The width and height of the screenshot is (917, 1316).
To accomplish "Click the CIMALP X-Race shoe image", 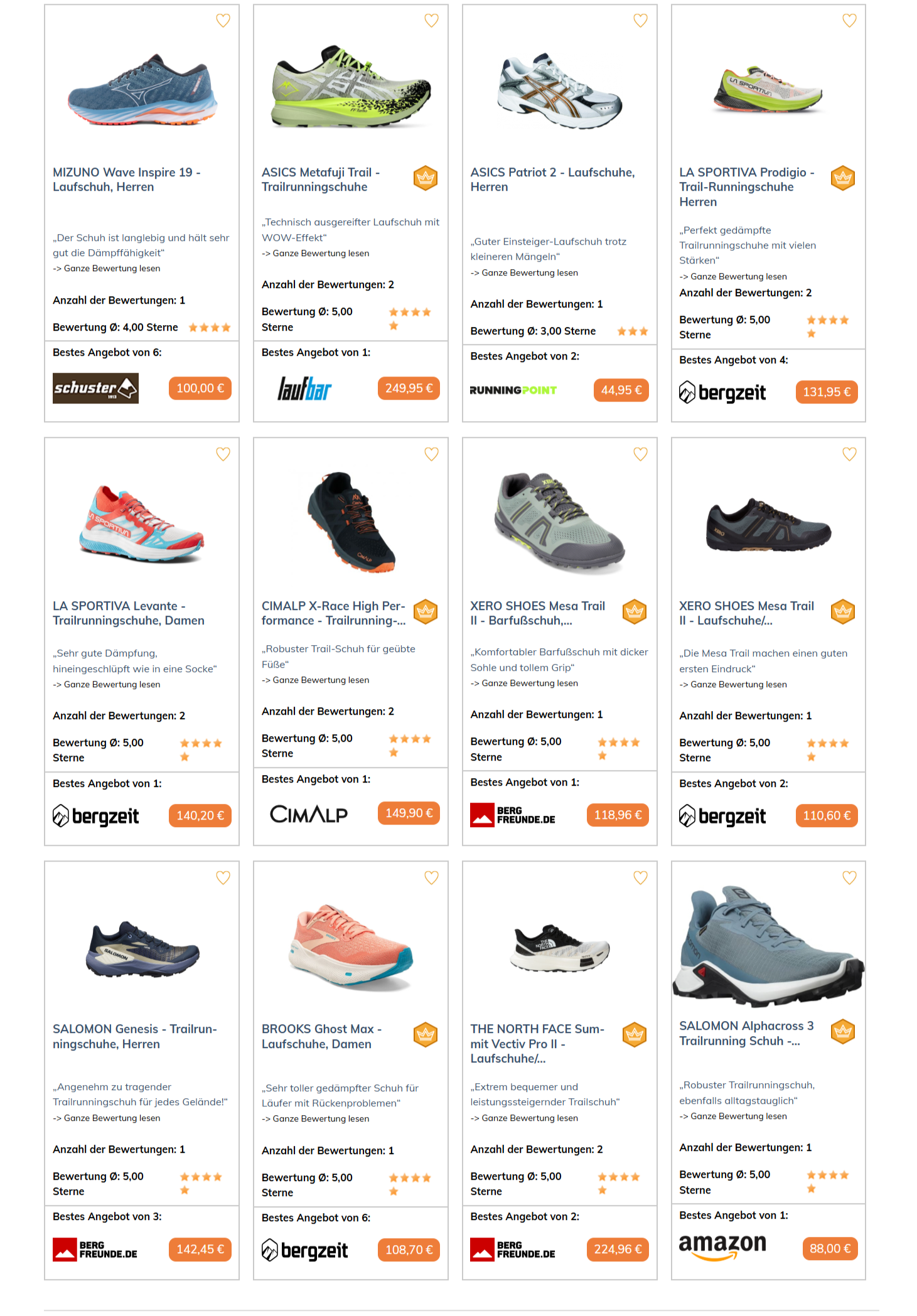I will [x=351, y=522].
